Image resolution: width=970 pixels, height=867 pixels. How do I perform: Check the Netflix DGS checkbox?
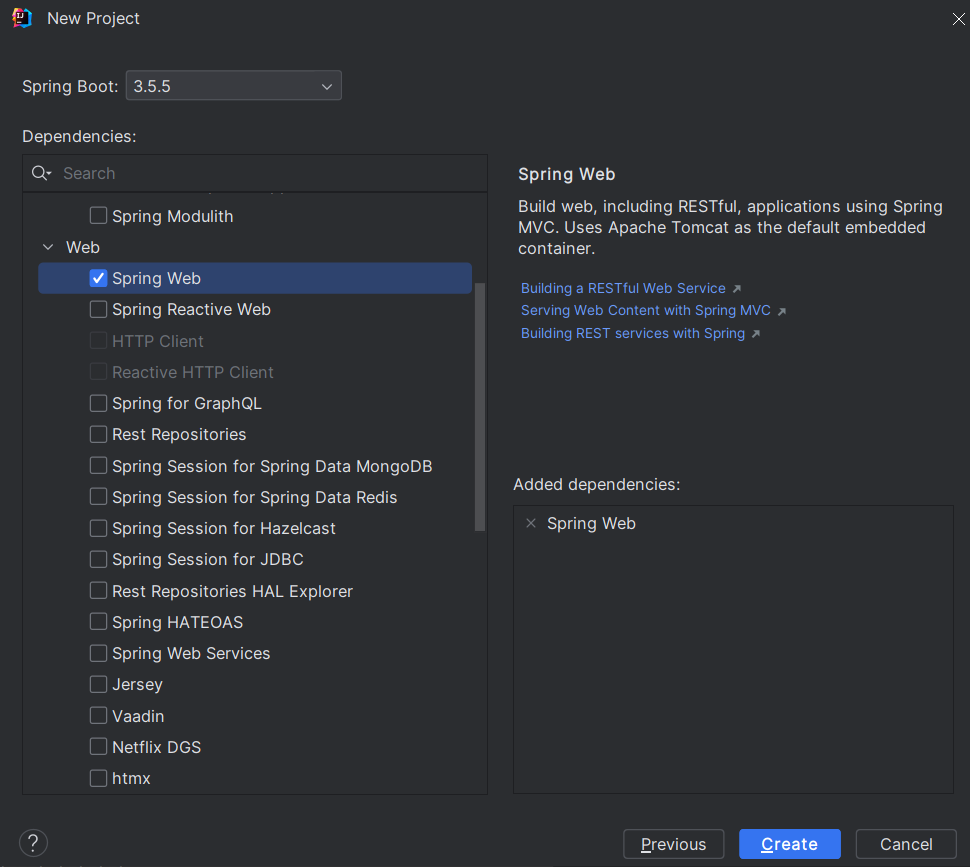pos(98,746)
